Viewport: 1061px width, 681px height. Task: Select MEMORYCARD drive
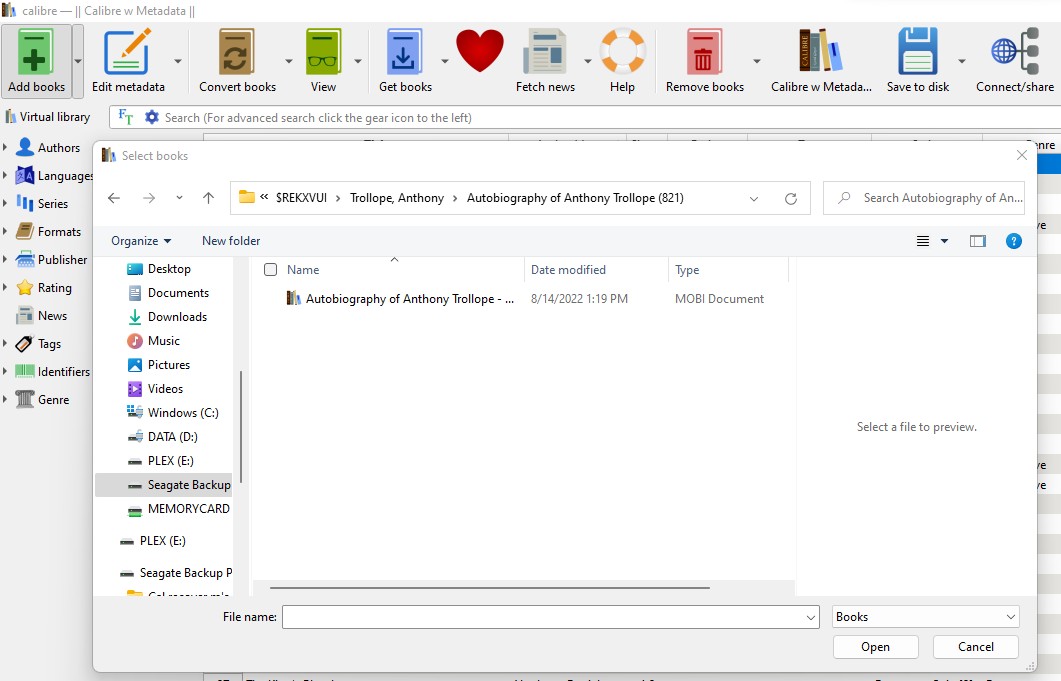click(179, 509)
